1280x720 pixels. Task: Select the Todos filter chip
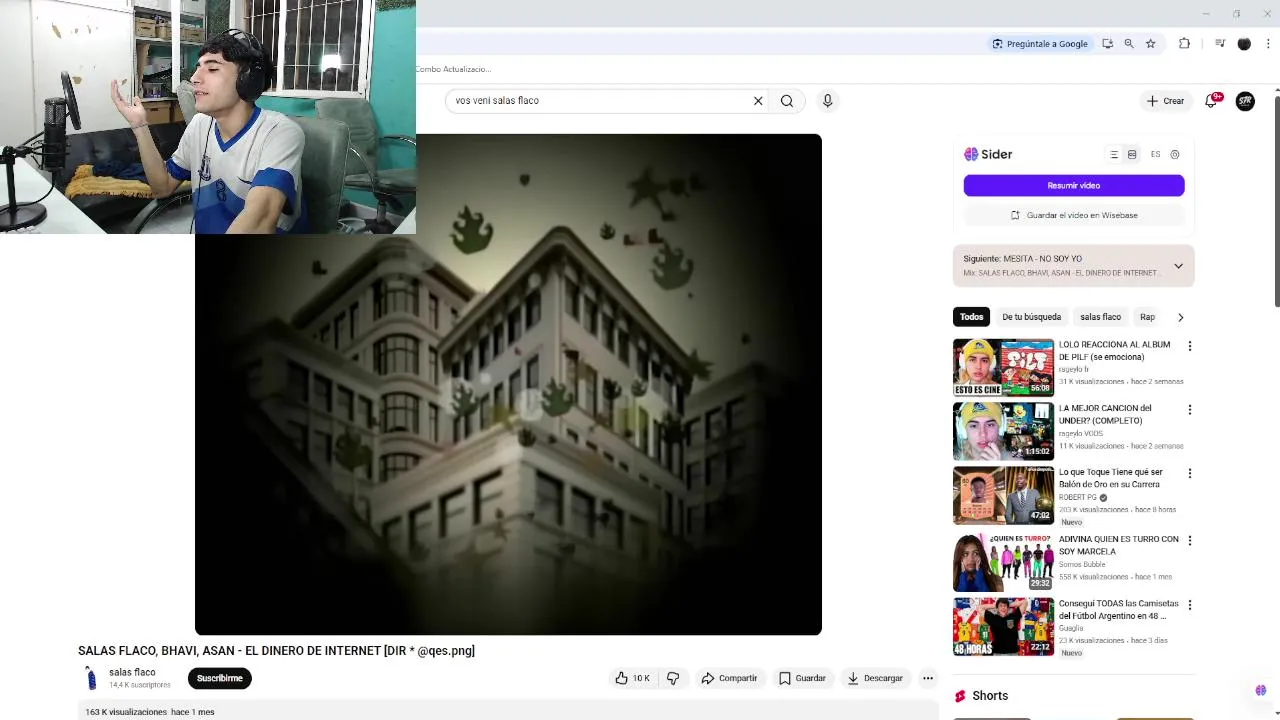[972, 317]
